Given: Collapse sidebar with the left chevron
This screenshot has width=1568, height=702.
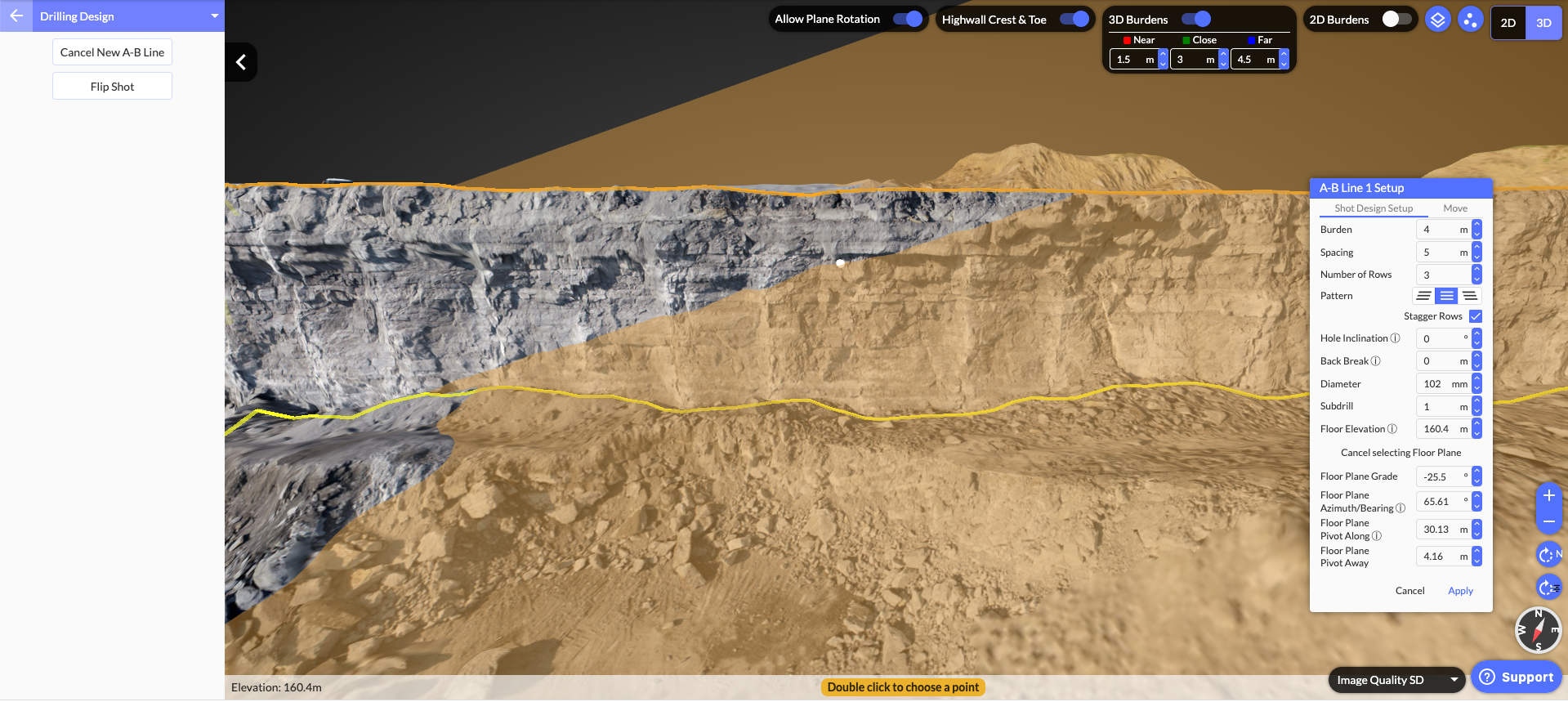Looking at the screenshot, I should point(241,62).
